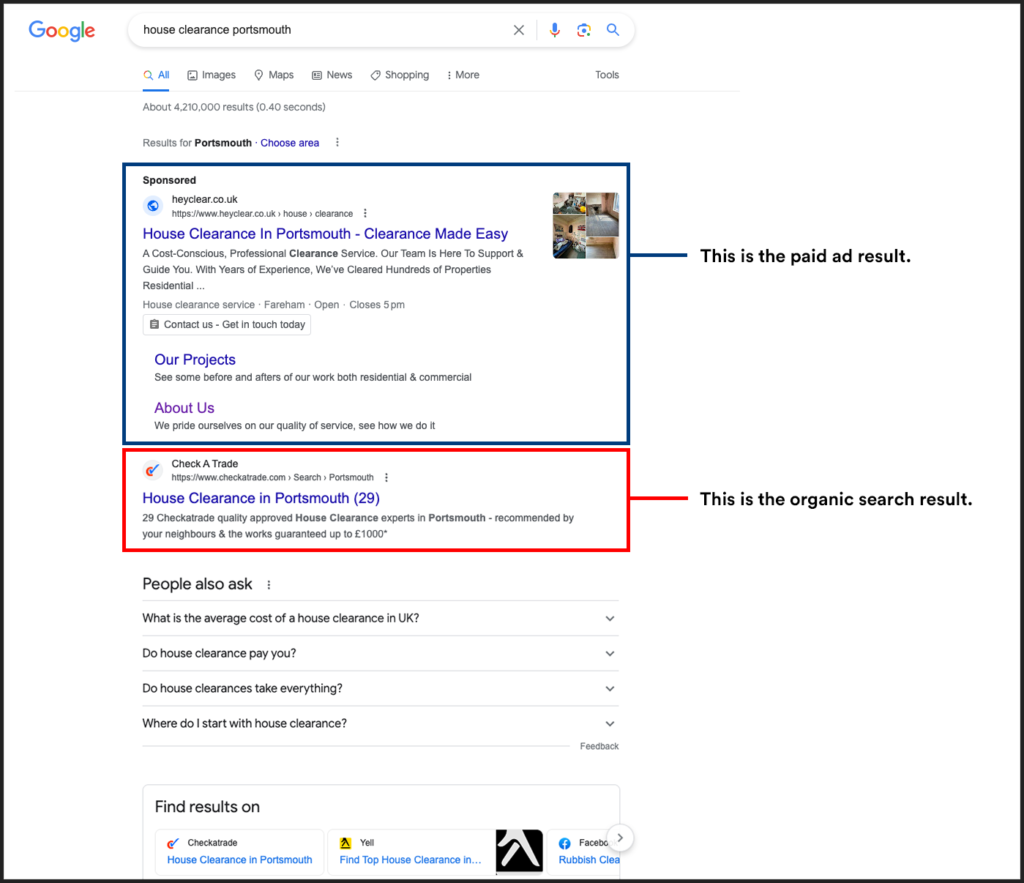Open three-dot menu beside Check A Trade result
The height and width of the screenshot is (883, 1024).
(386, 478)
